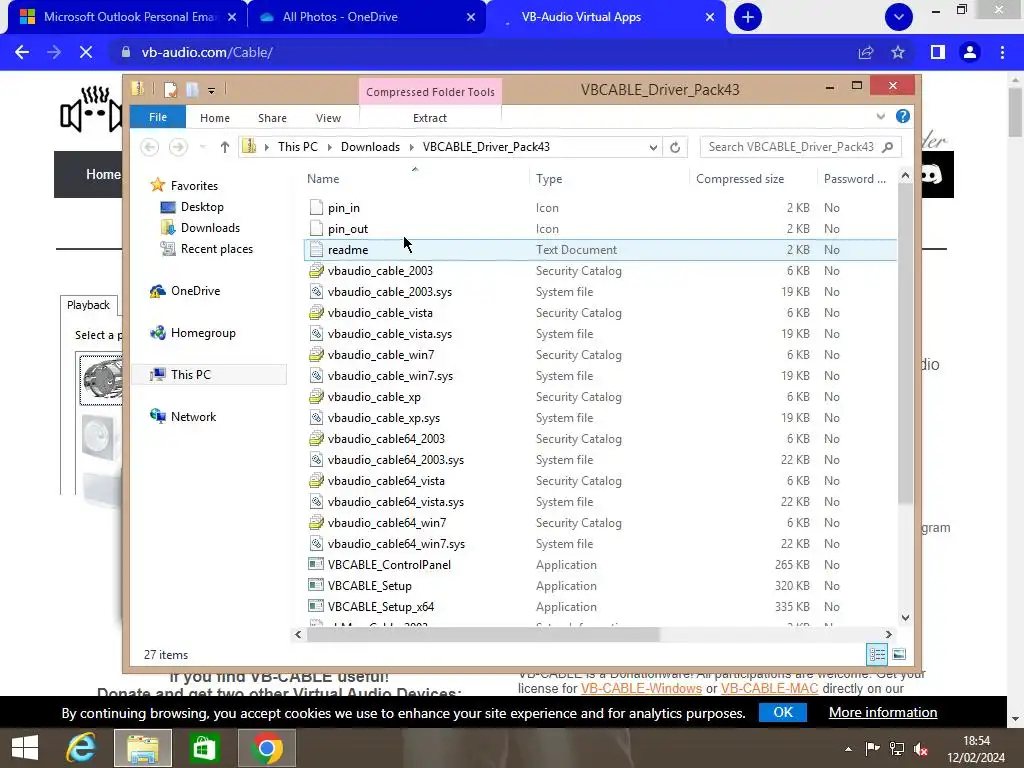Open the Extract ribbon tab
The image size is (1024, 768).
point(430,118)
